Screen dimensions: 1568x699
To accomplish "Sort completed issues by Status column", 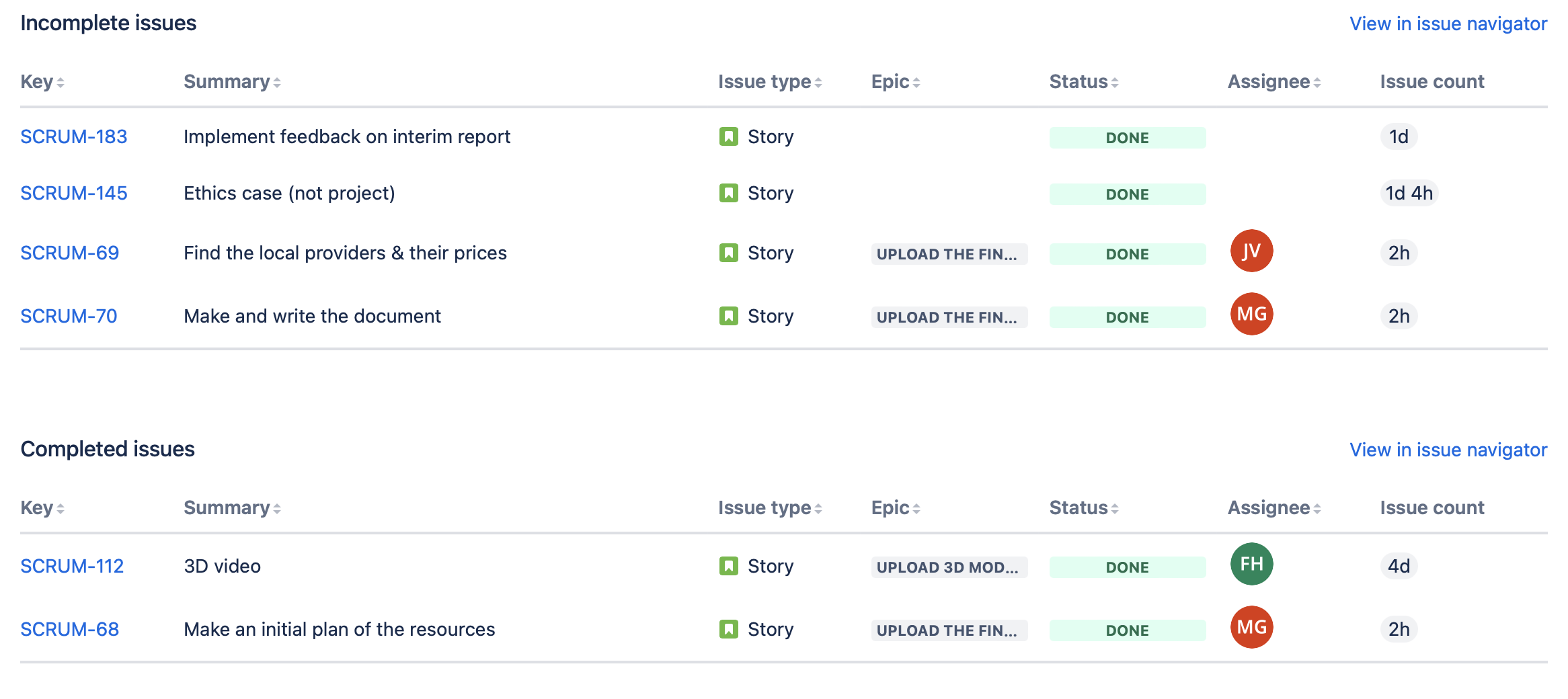I will [x=1083, y=508].
